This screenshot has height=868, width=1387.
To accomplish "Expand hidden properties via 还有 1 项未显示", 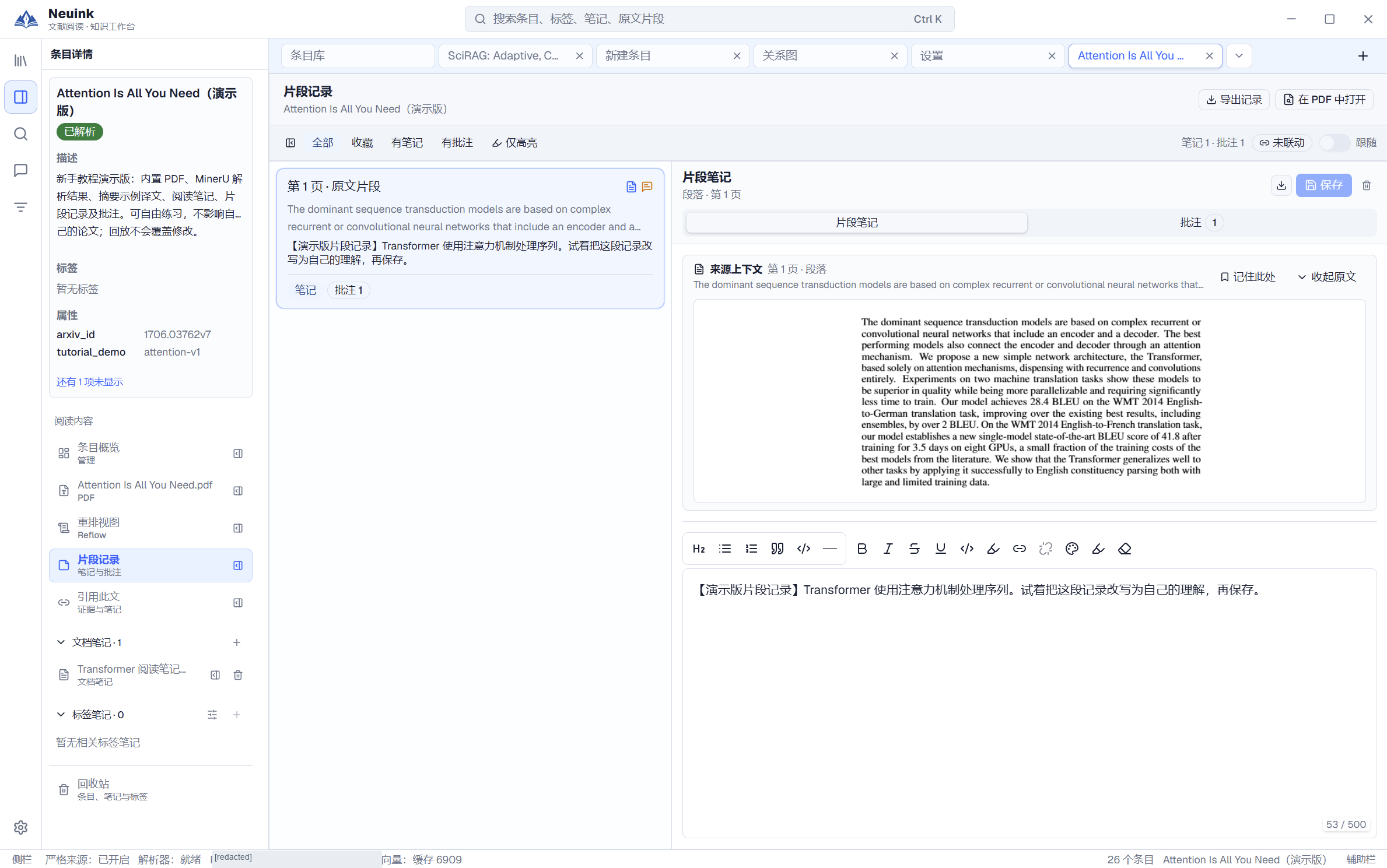I will [90, 382].
